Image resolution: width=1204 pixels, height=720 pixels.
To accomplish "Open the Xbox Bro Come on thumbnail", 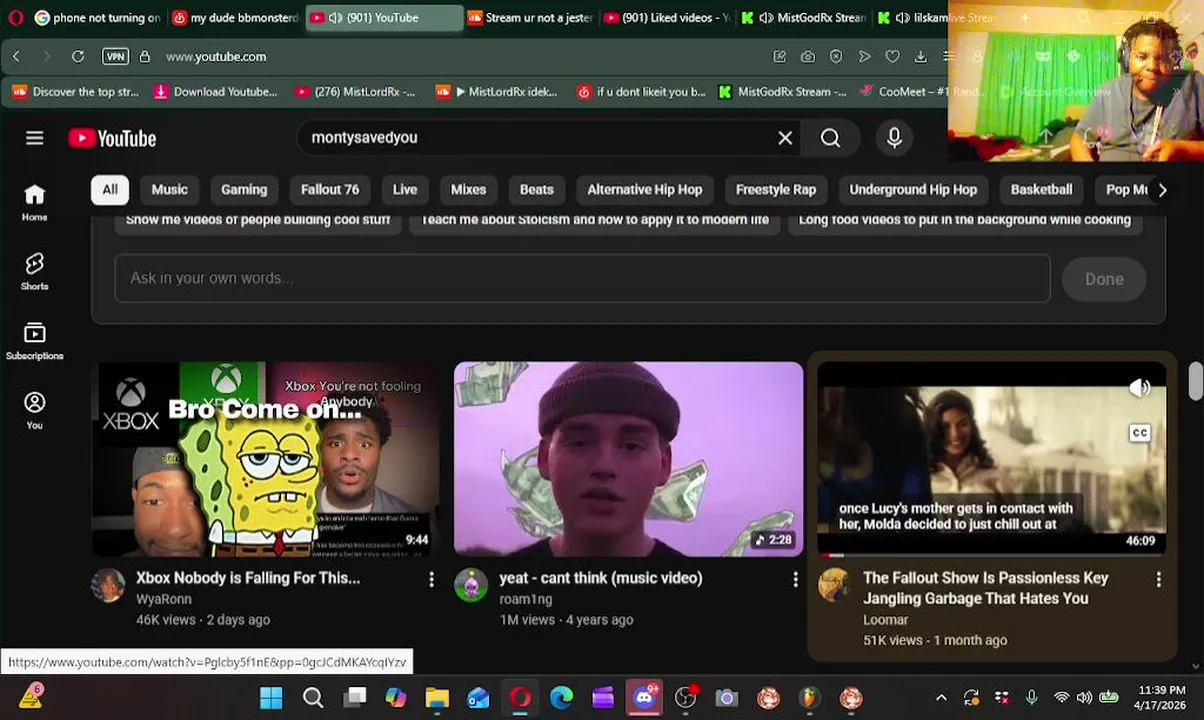I will coord(265,459).
